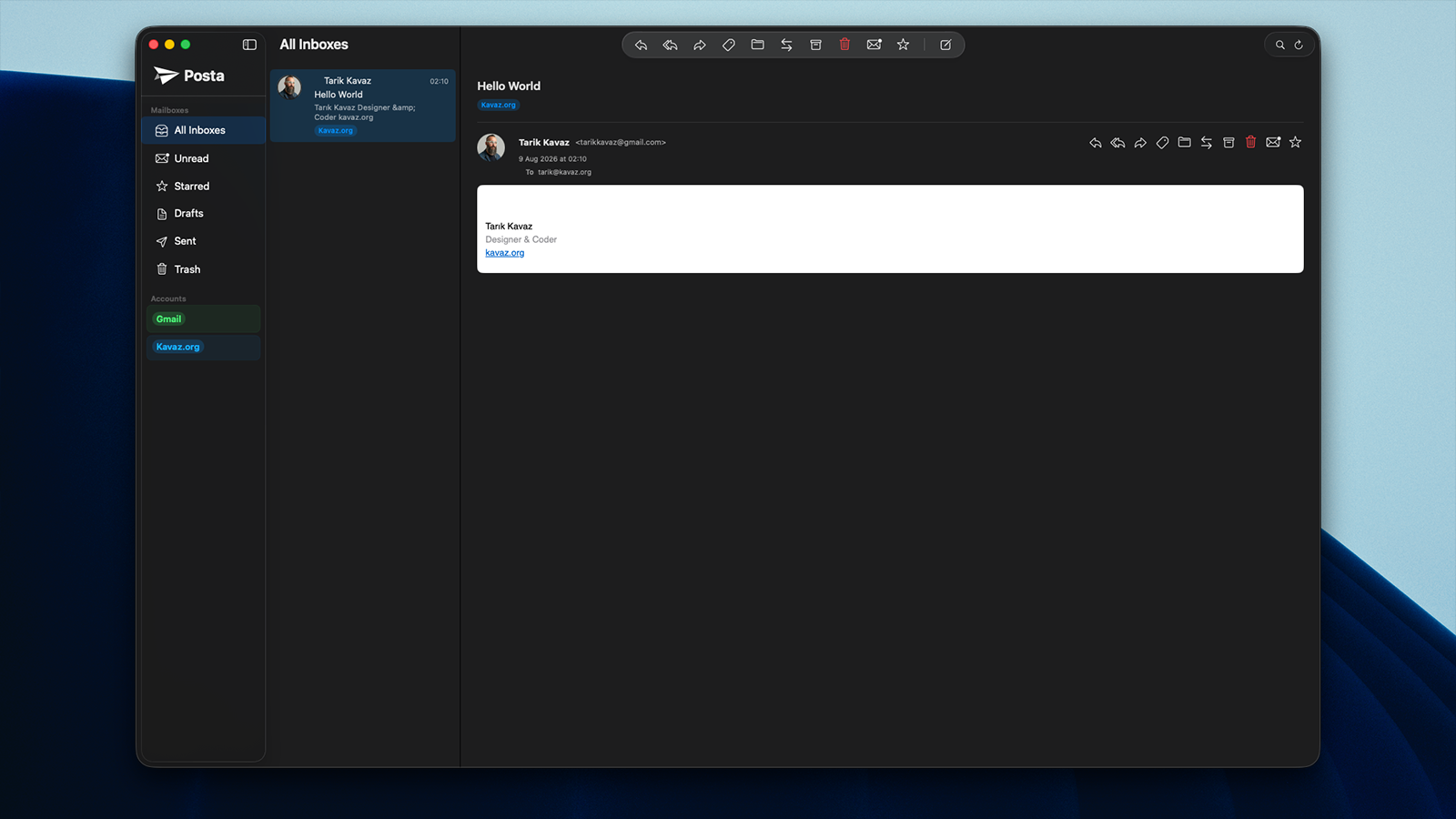Toggle the sidebar with the panel icon

coord(249,45)
